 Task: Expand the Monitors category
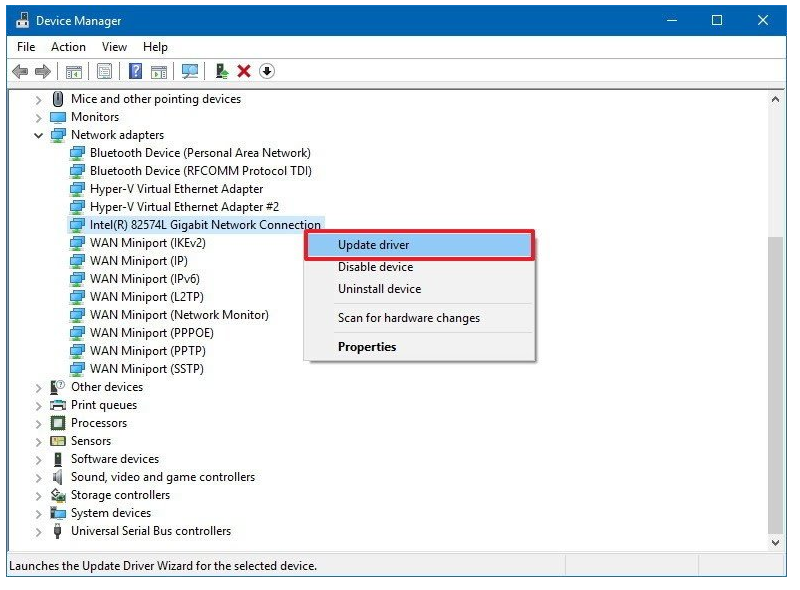[x=39, y=118]
